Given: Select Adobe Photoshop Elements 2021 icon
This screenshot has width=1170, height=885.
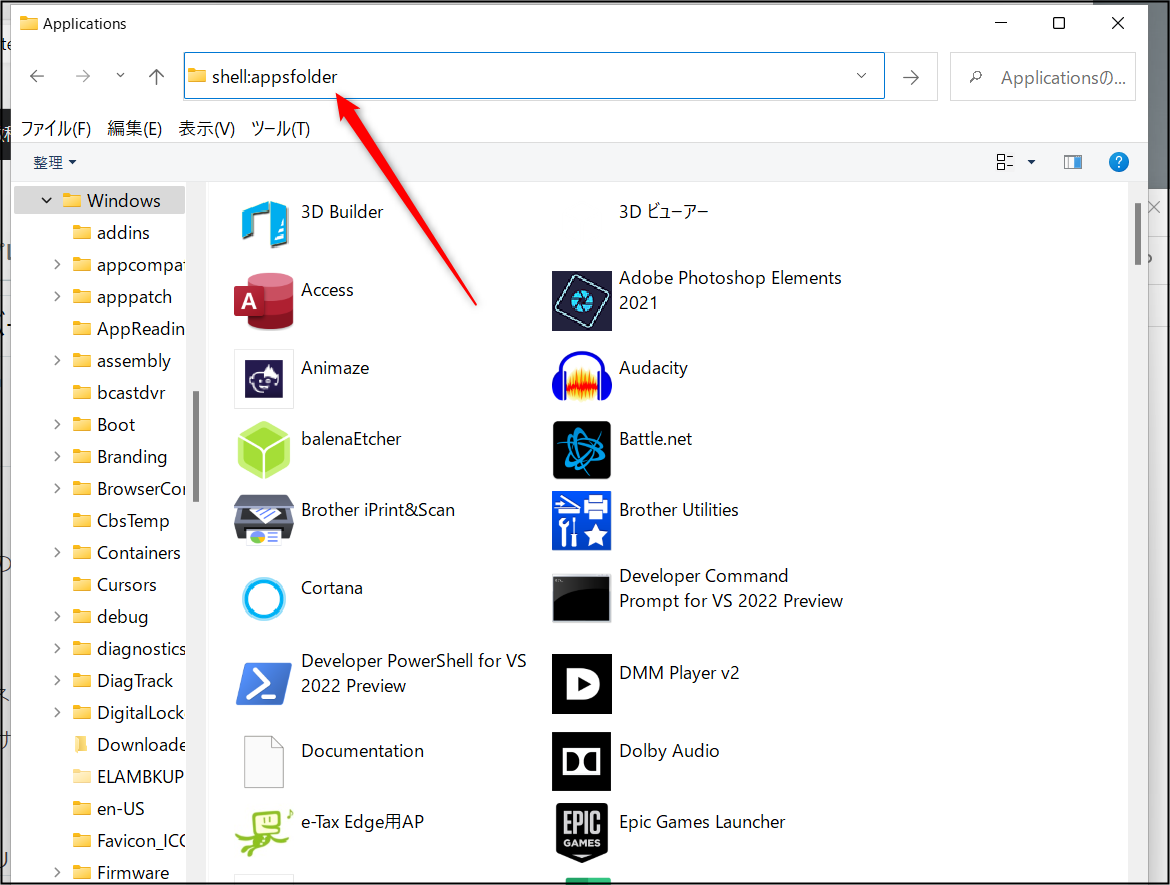Looking at the screenshot, I should click(x=582, y=301).
